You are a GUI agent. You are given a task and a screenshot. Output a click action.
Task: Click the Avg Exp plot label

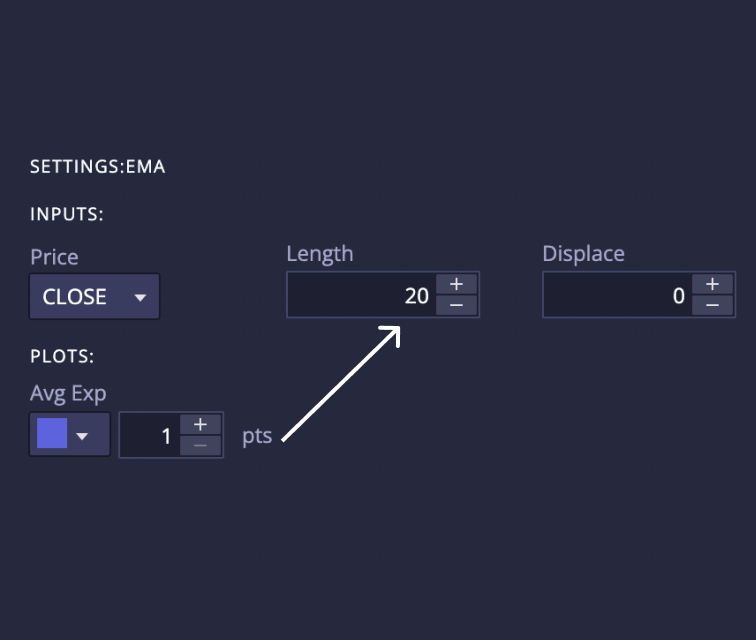pos(68,393)
